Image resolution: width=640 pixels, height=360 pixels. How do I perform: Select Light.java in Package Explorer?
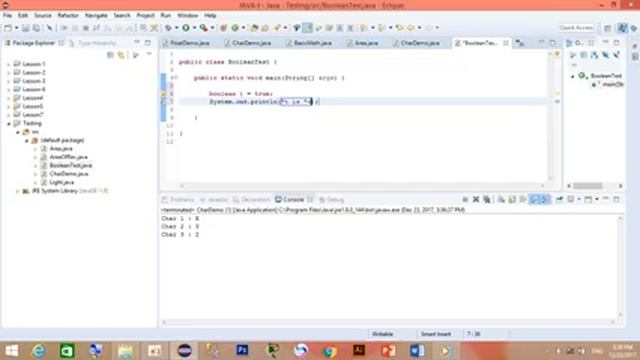pyautogui.click(x=62, y=182)
